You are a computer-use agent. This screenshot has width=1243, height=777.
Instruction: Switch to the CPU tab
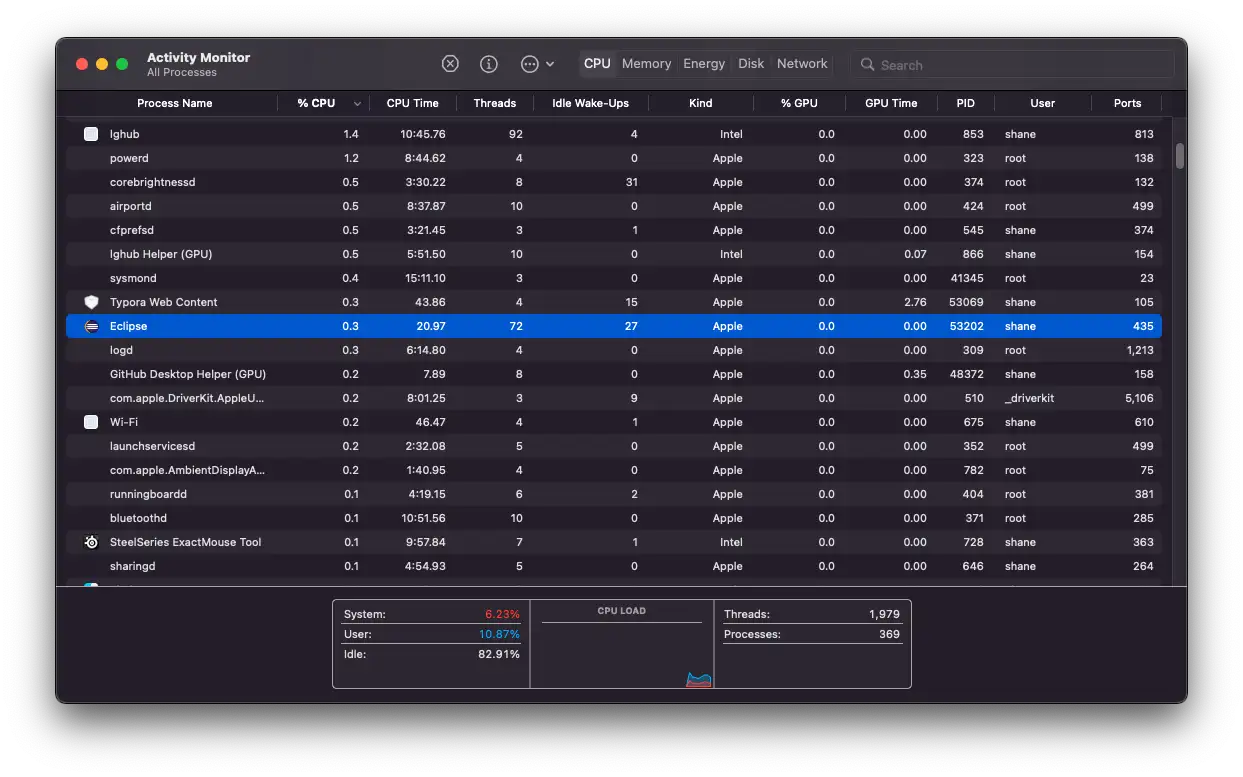tap(597, 64)
